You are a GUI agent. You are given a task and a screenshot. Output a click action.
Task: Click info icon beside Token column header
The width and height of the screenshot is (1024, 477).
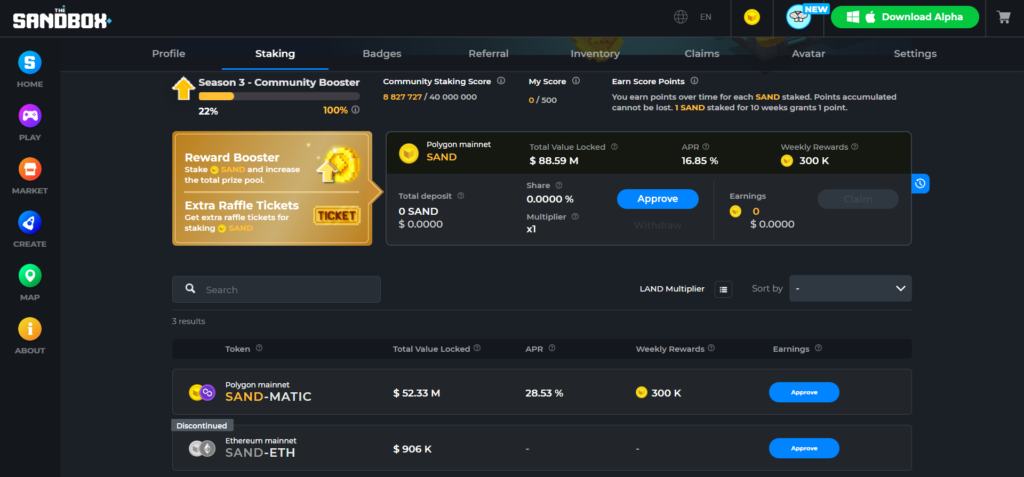click(x=259, y=348)
